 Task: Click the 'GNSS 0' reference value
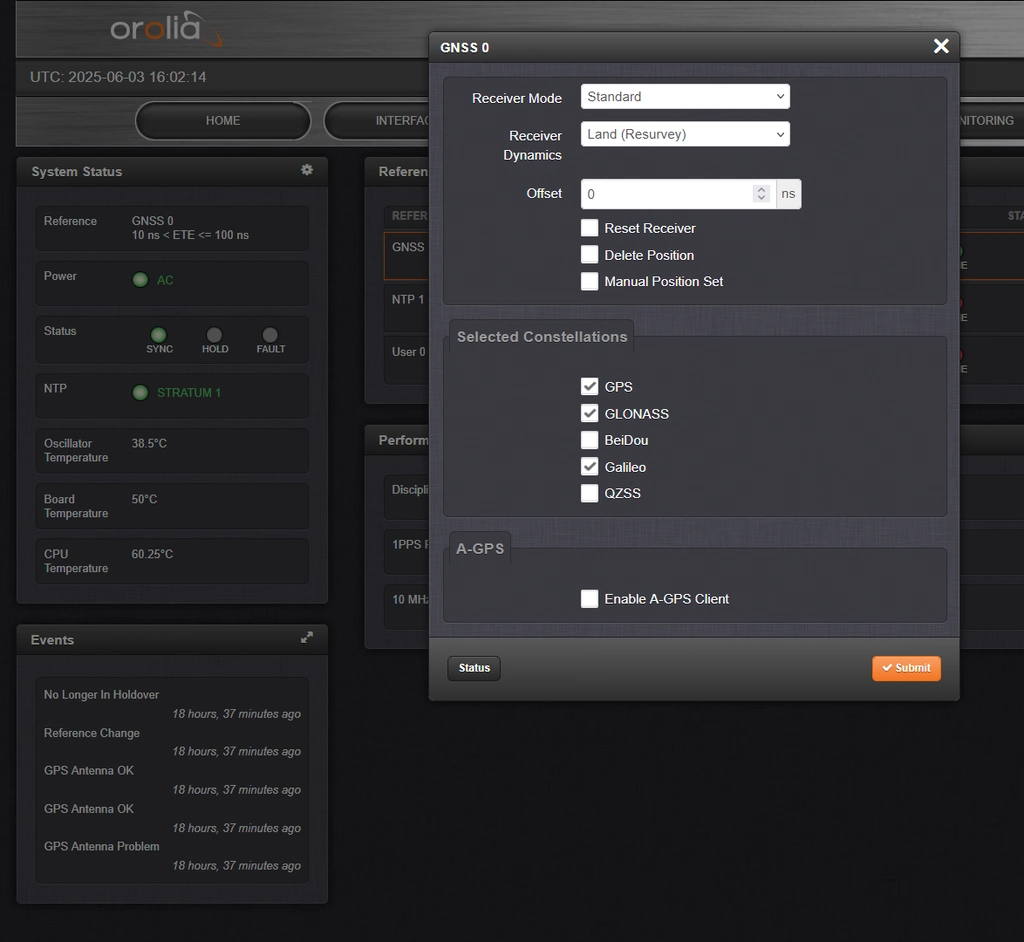152,221
